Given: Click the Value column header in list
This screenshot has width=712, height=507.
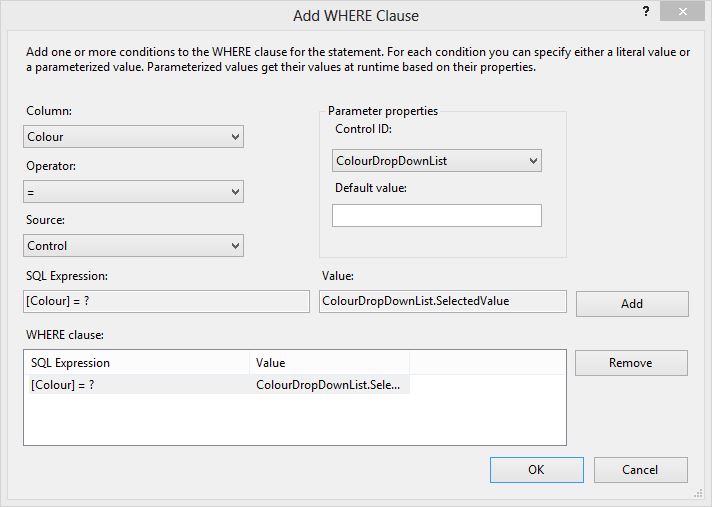Looking at the screenshot, I should [x=329, y=363].
